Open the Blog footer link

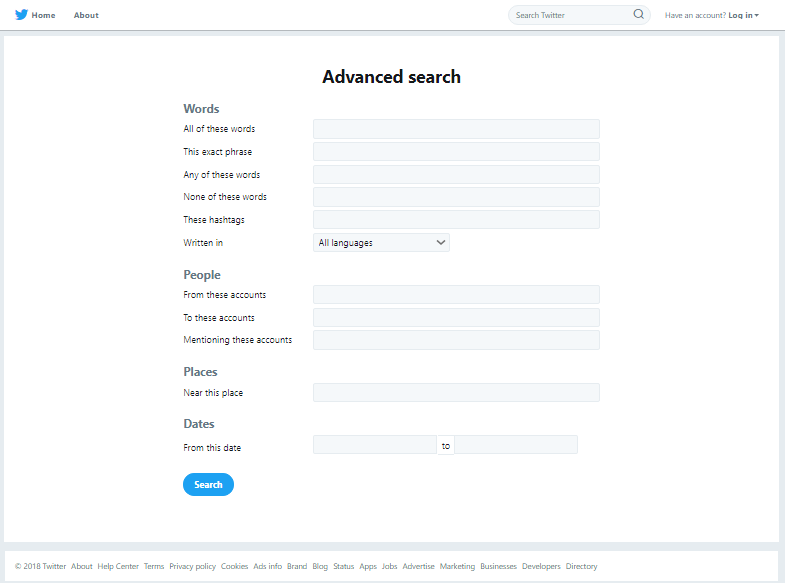pos(320,566)
